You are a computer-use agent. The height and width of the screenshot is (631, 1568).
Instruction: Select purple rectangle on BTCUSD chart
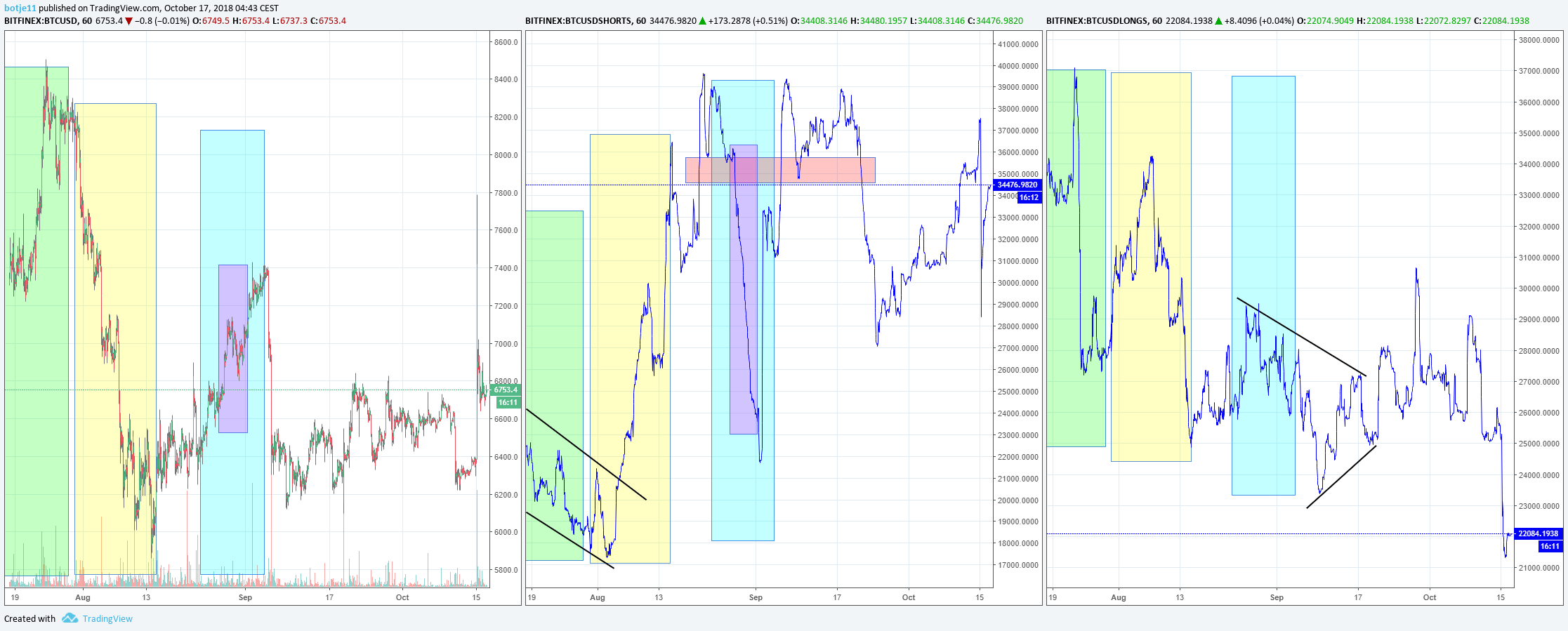pyautogui.click(x=233, y=349)
